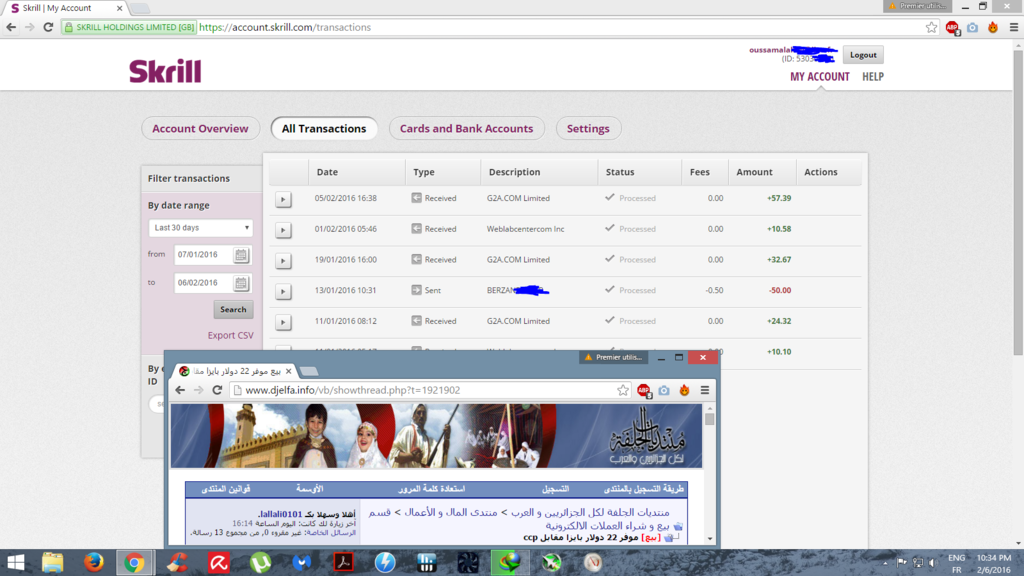
Task: Switch to the Account Overview tab
Action: click(200, 129)
